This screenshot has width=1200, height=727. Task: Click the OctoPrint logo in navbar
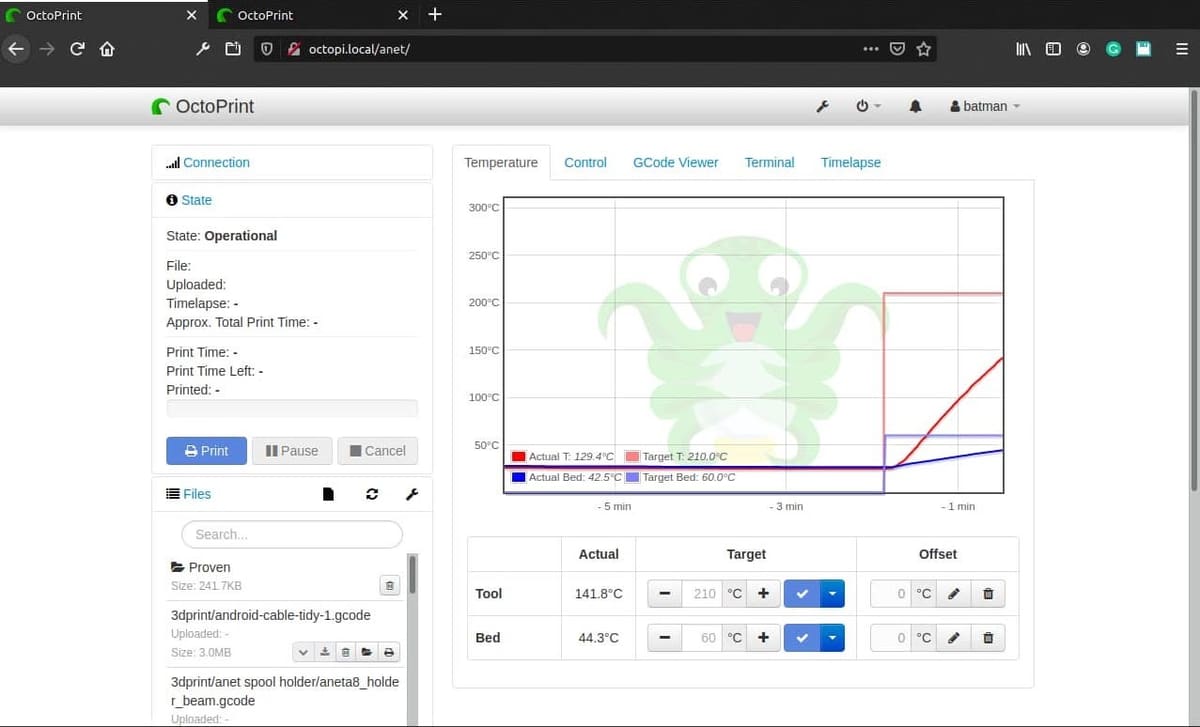tap(203, 106)
